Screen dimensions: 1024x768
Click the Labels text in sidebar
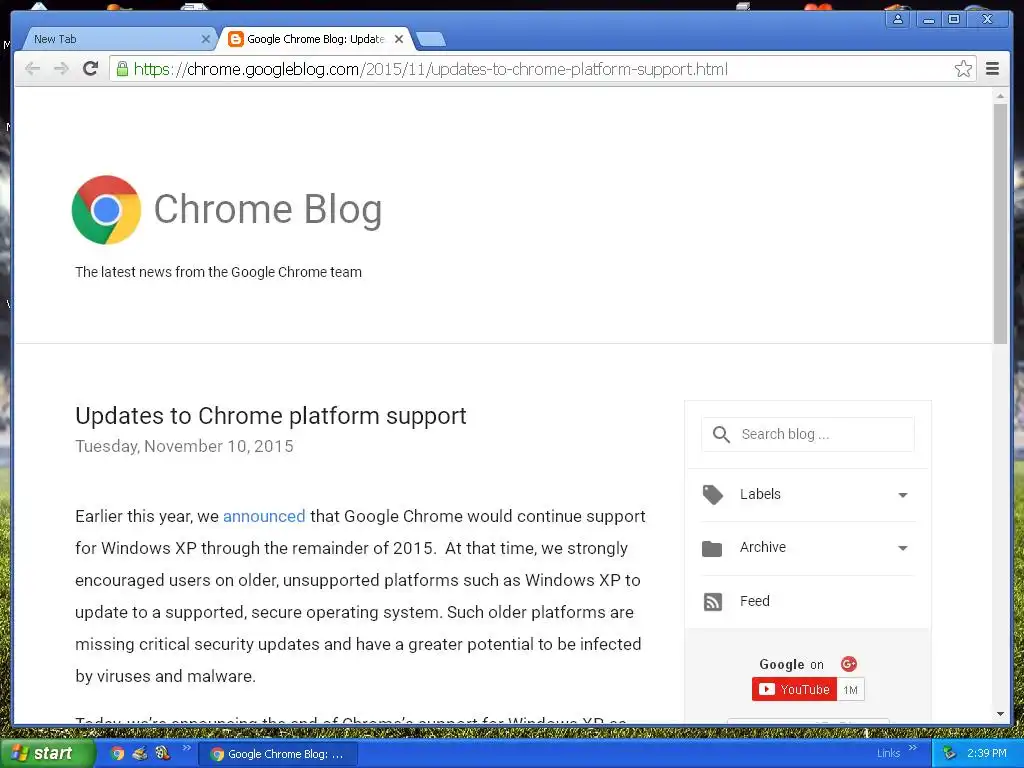click(760, 494)
